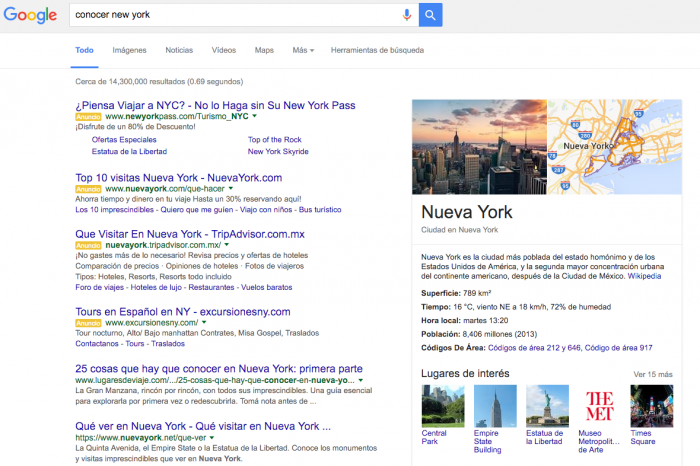The image size is (700, 466).
Task: Open the 'Top of the Rock' sitelink
Action: (274, 140)
